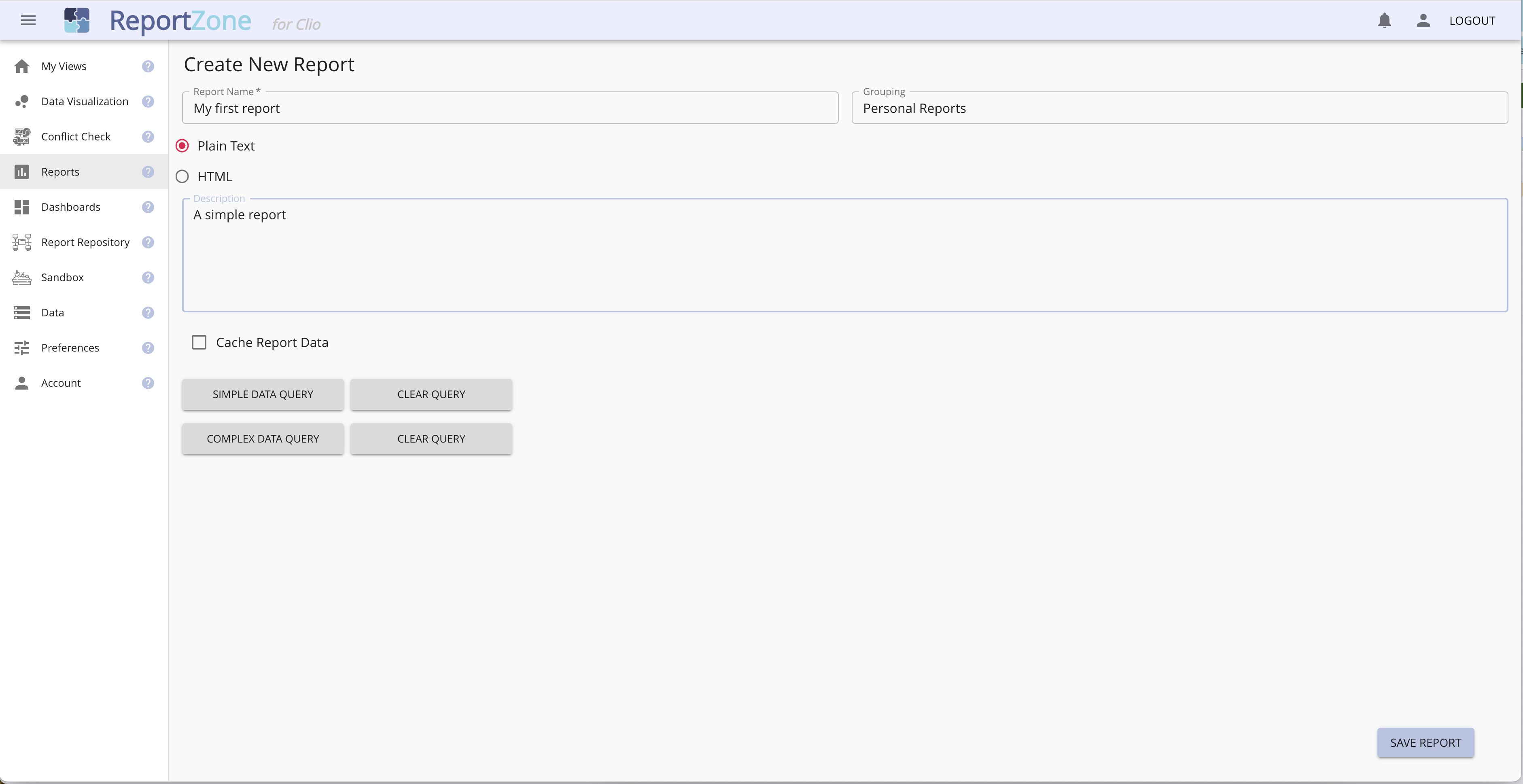Open help for Sandbox
Screen dimensions: 1523x784
coord(148,277)
